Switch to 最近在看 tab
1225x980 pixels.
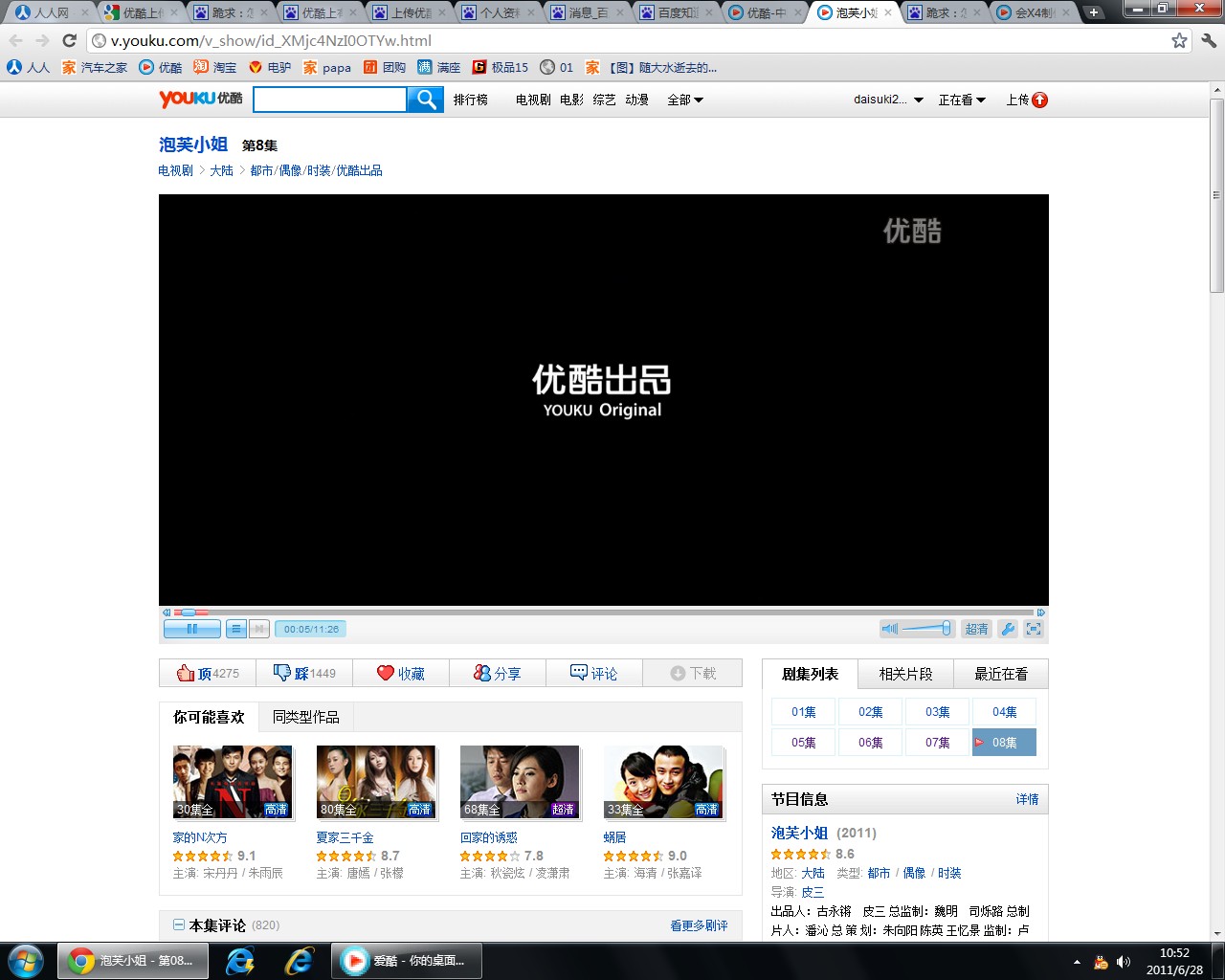point(1001,674)
